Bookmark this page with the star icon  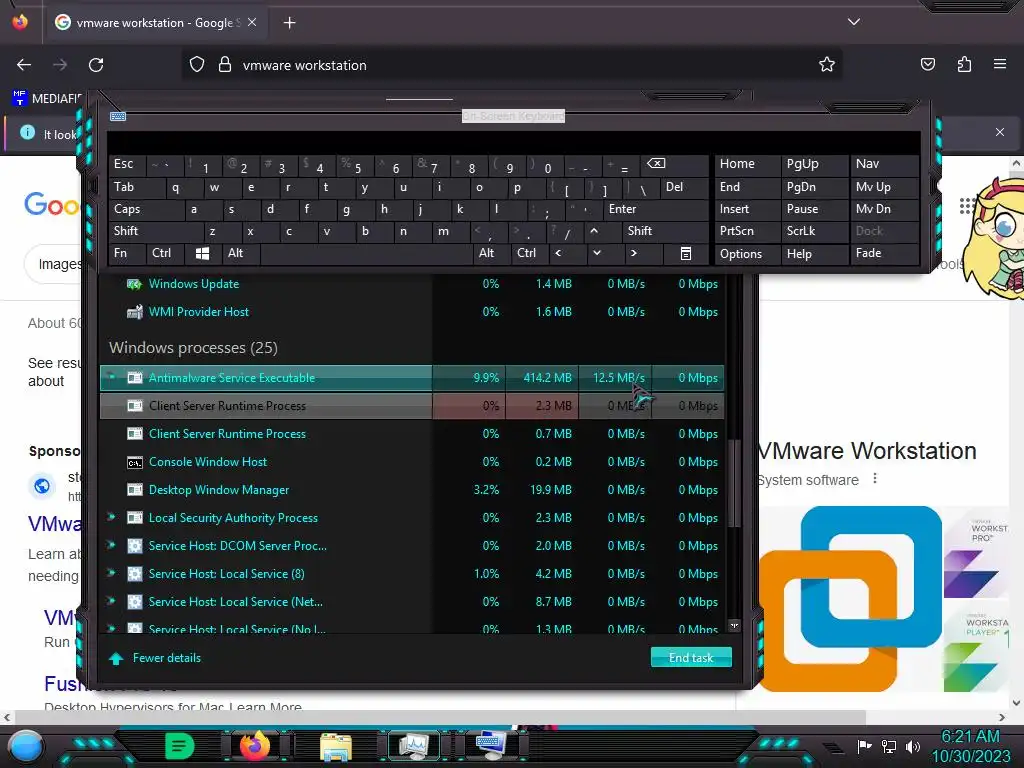827,65
